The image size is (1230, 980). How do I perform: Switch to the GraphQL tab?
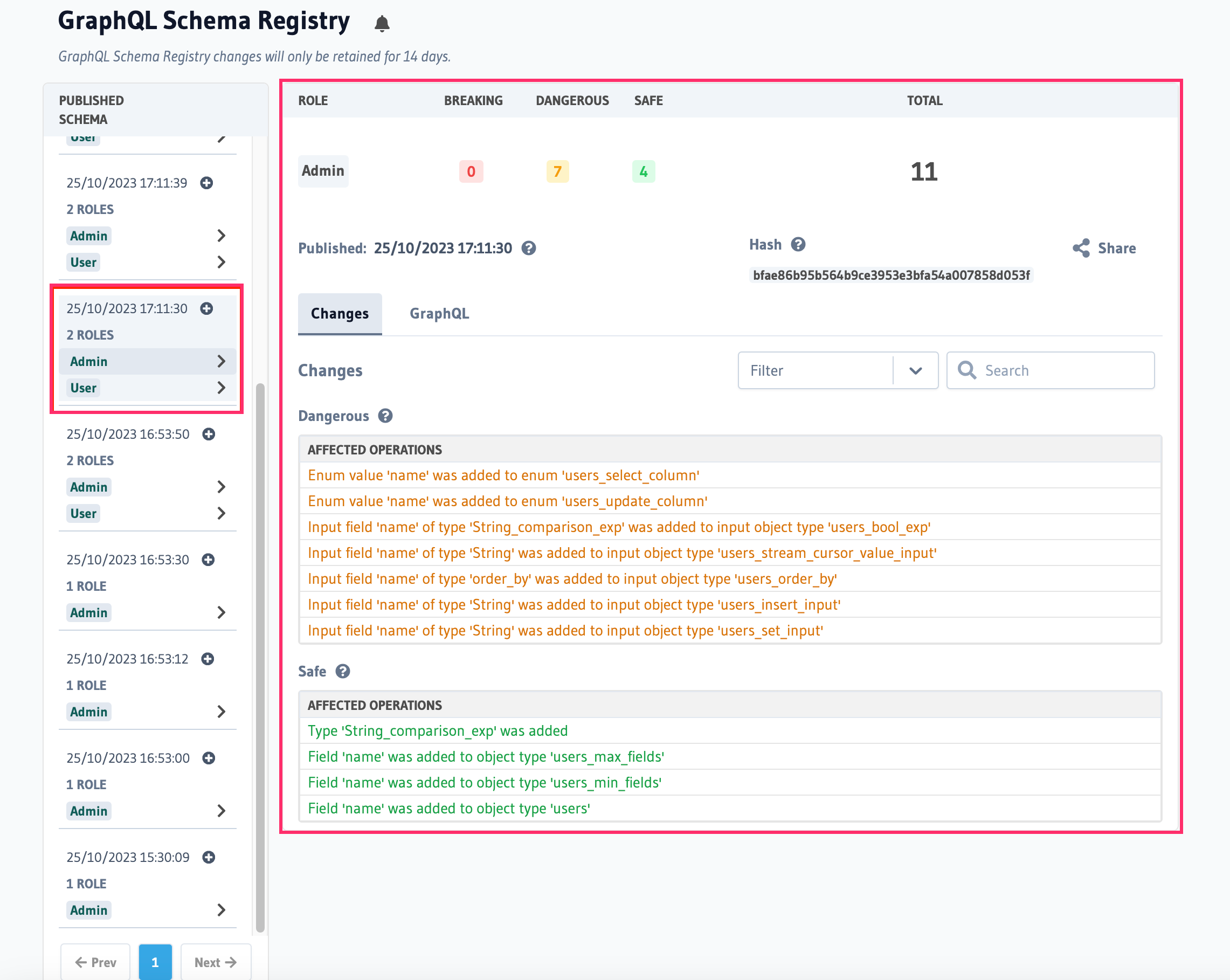439,313
